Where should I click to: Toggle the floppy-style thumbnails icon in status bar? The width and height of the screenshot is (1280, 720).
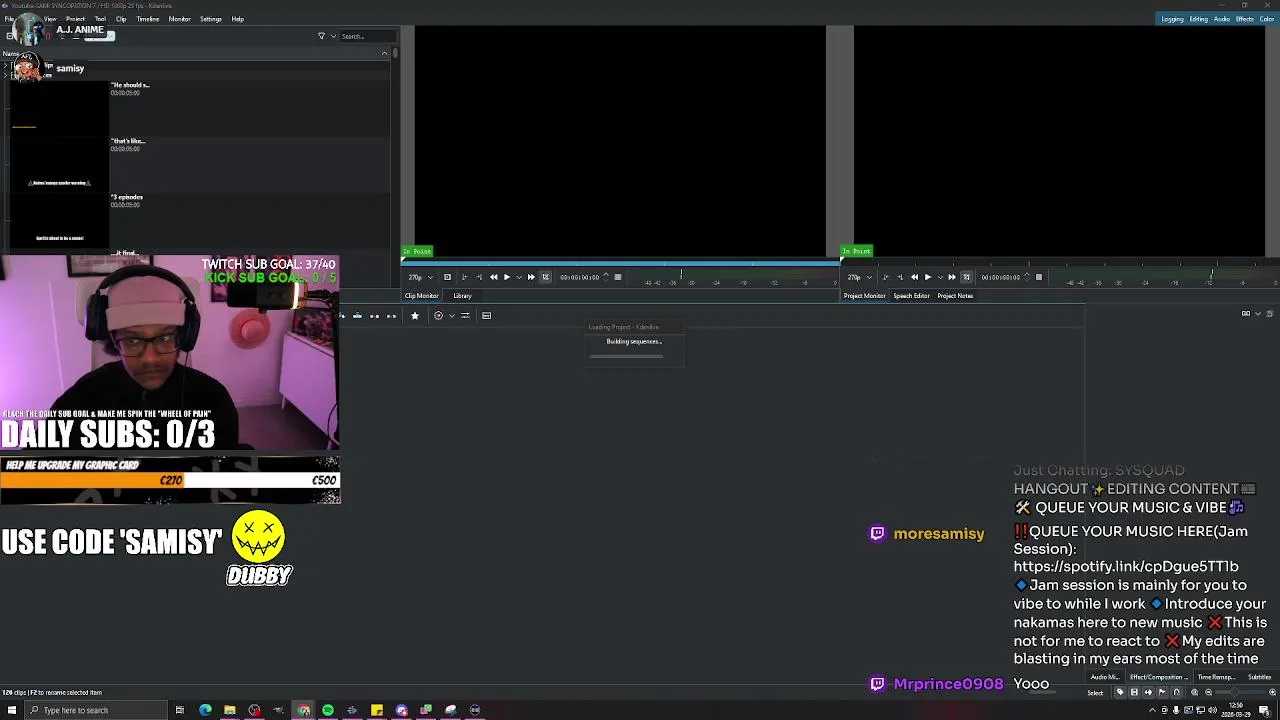[1134, 692]
